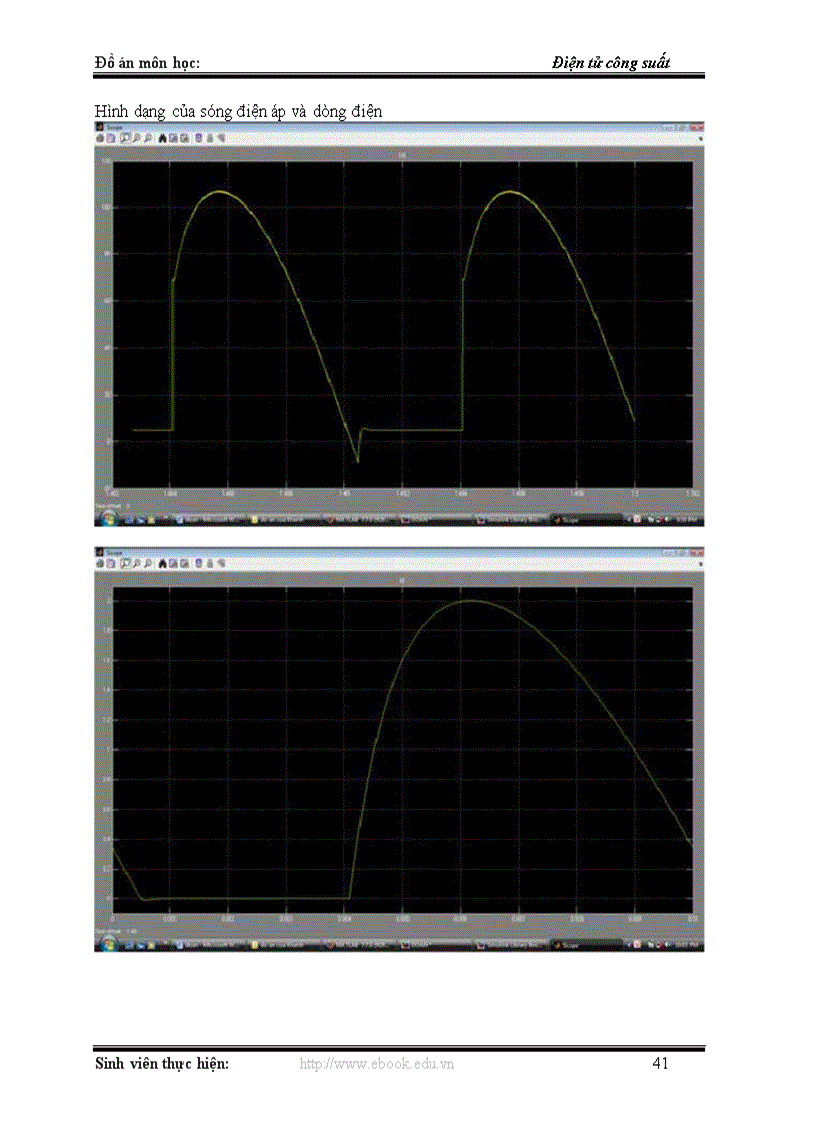Image resolution: width=816 pixels, height=1123 pixels.
Task: Click Restore axes settings in upper Scope
Action: [x=184, y=141]
